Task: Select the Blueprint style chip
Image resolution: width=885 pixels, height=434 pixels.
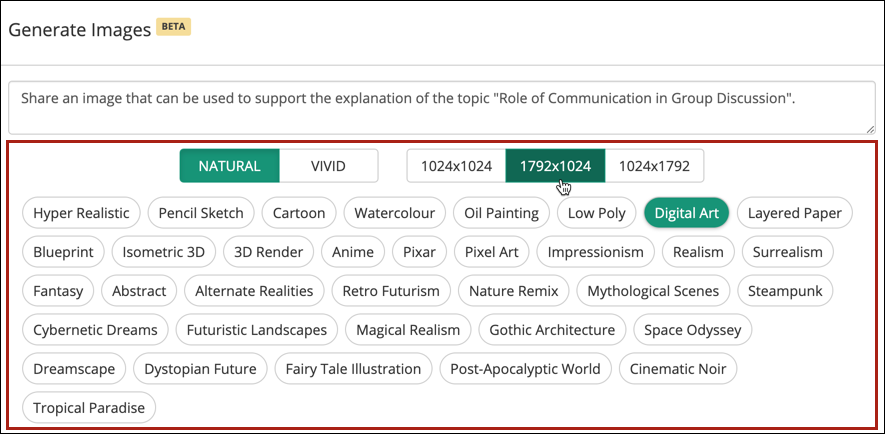Action: click(x=63, y=252)
